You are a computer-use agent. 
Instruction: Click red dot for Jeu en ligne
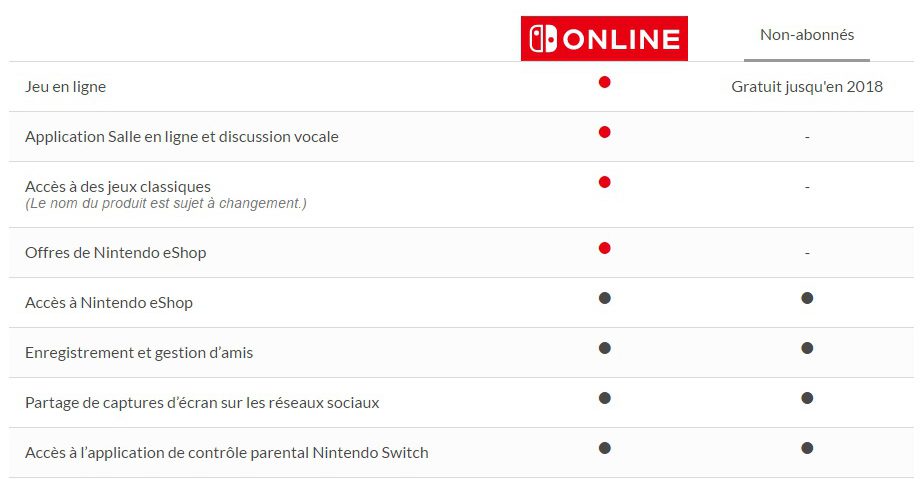(x=604, y=82)
